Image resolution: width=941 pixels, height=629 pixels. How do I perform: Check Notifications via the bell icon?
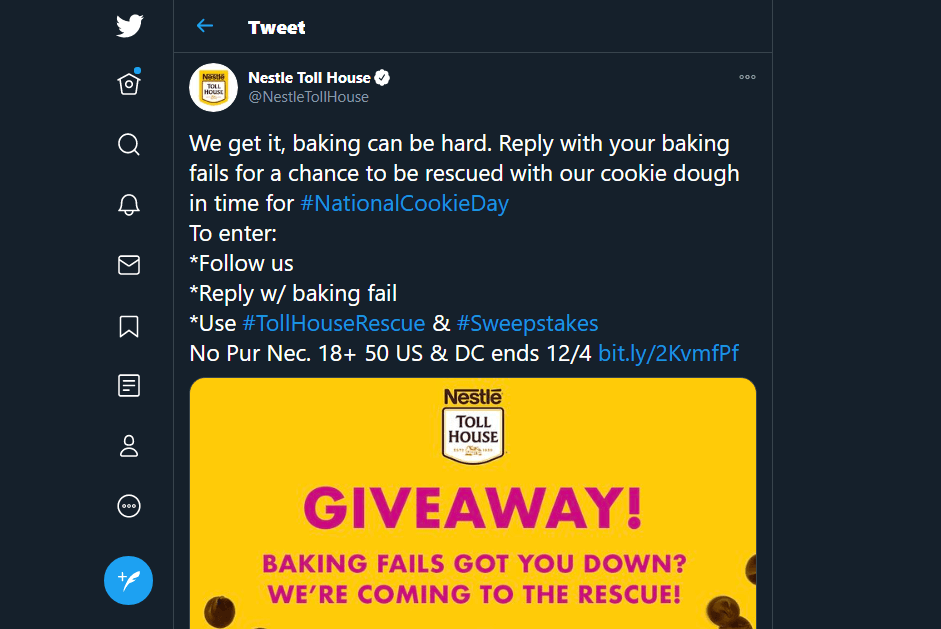tap(129, 204)
